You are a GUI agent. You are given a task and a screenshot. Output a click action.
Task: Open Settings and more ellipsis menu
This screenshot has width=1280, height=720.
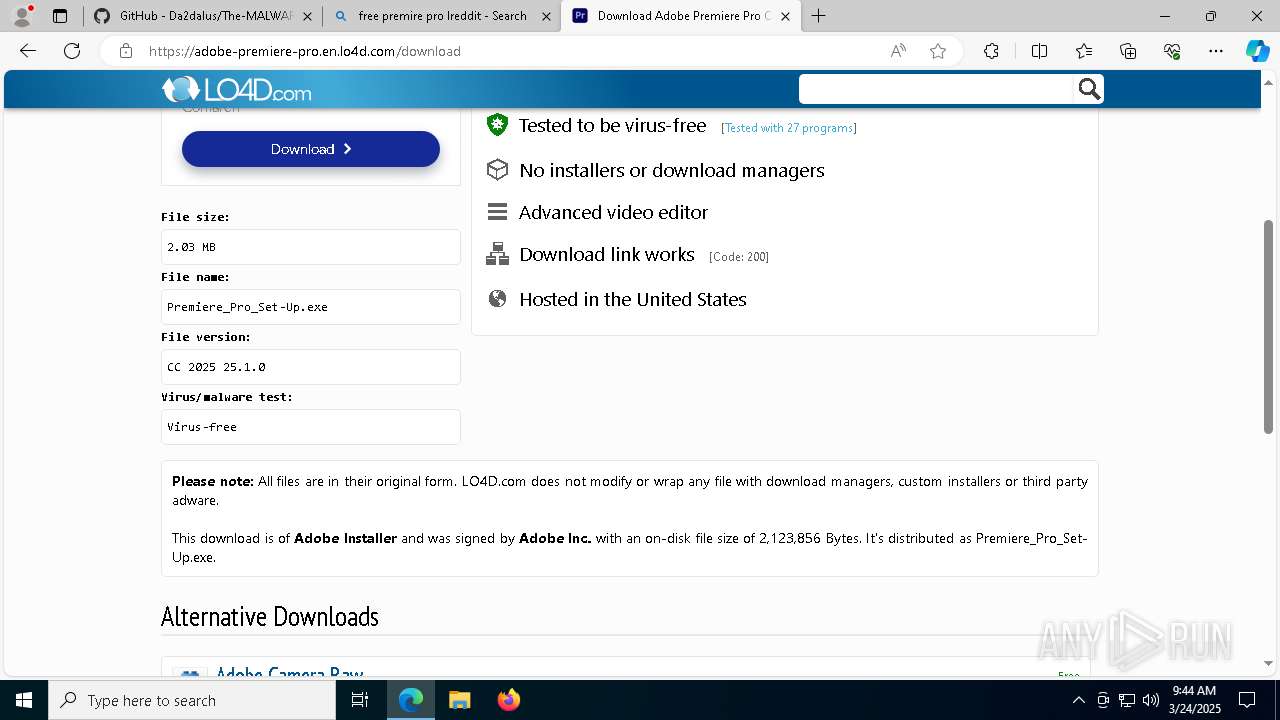pos(1216,51)
